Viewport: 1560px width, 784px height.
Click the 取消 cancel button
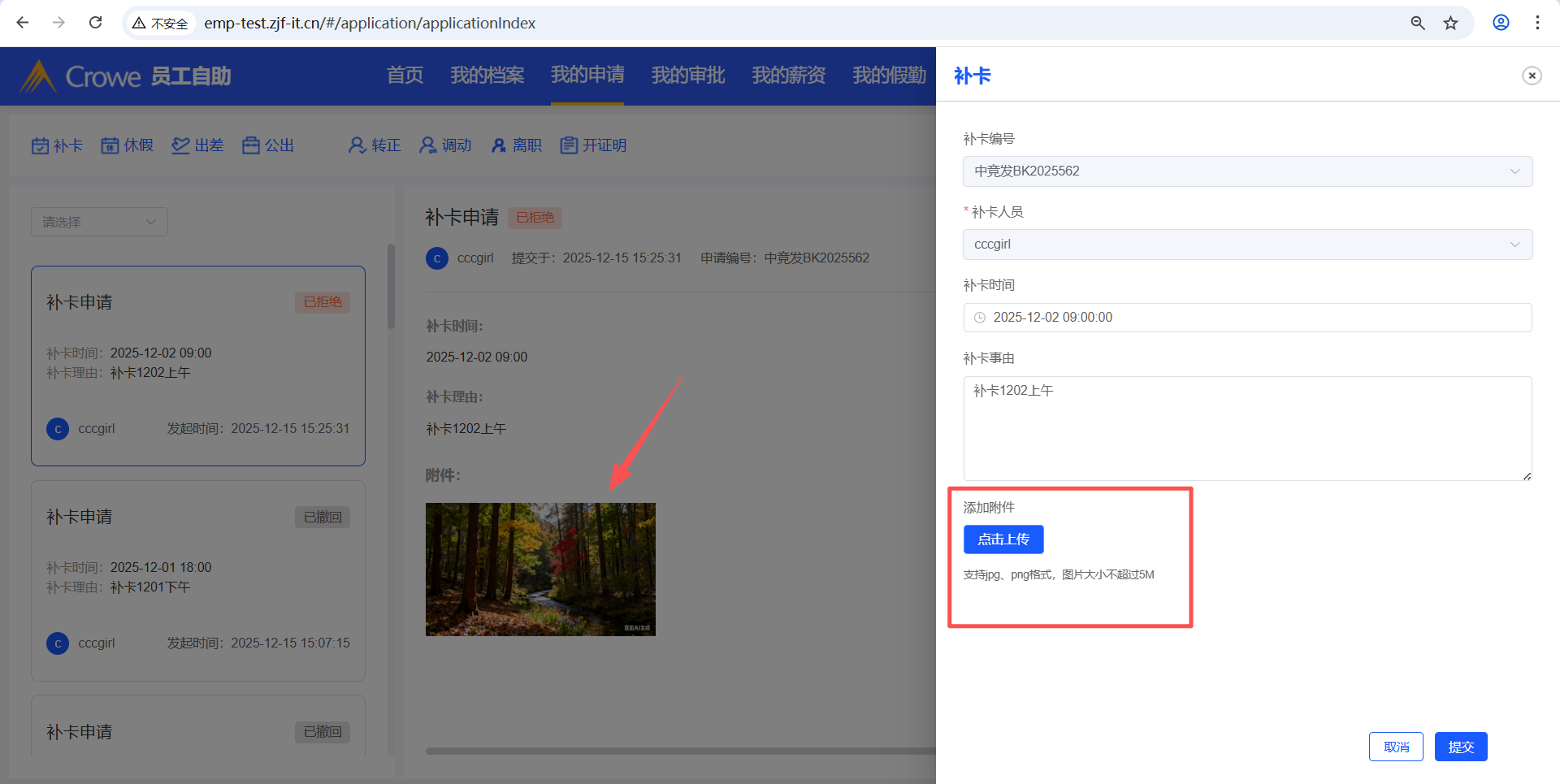coord(1395,747)
